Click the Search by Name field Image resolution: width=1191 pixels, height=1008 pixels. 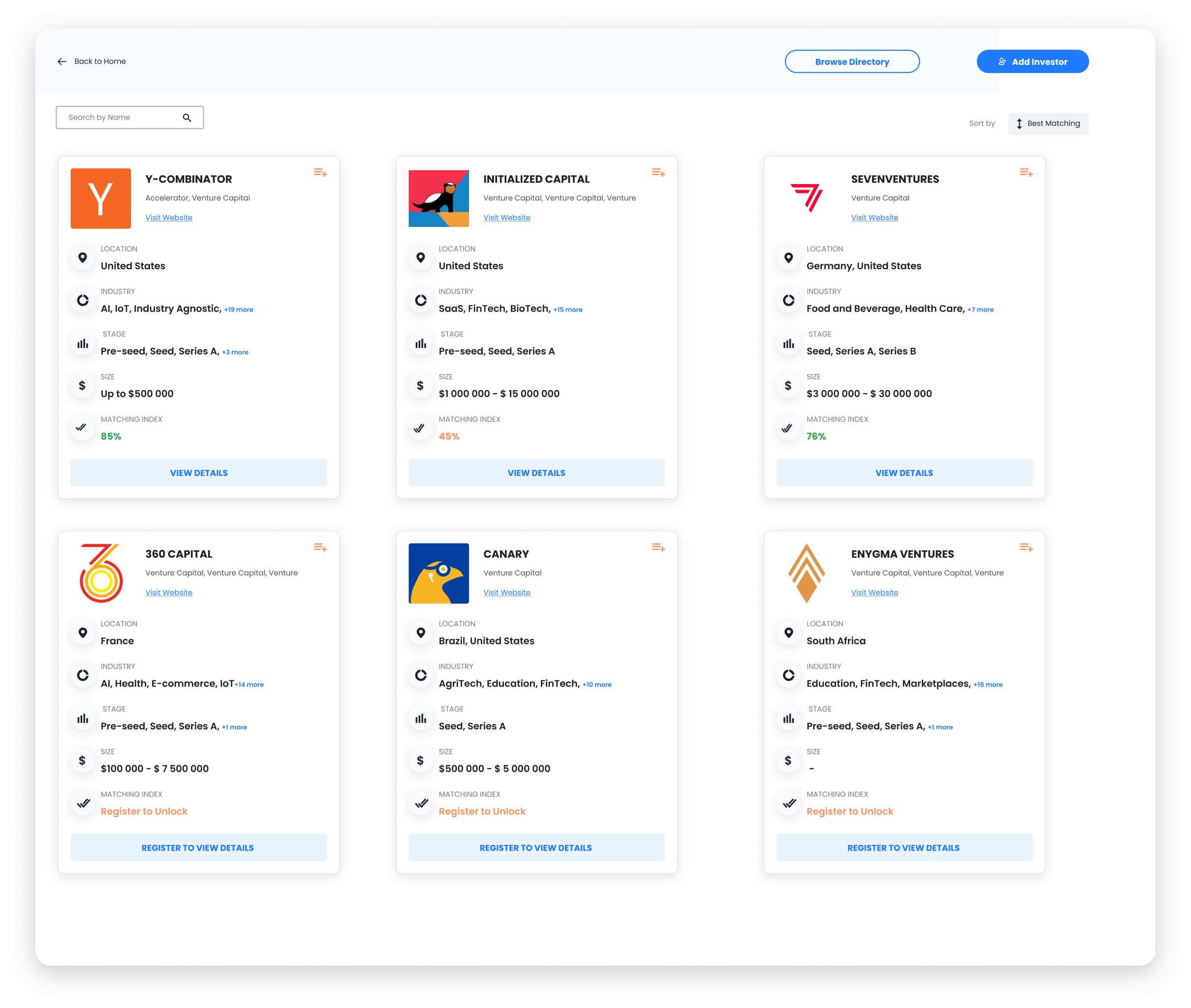pyautogui.click(x=129, y=117)
